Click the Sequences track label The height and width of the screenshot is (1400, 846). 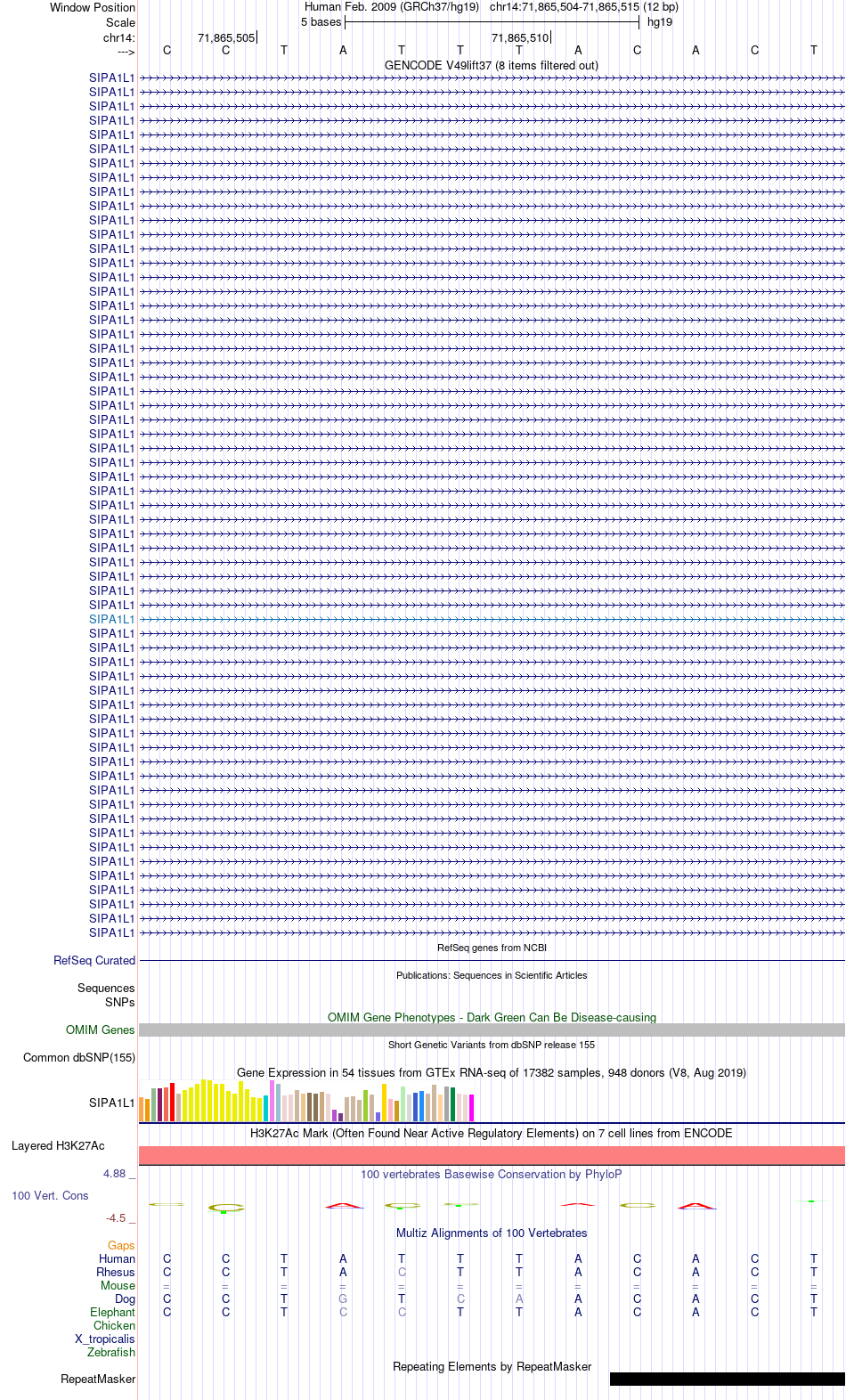coord(106,988)
